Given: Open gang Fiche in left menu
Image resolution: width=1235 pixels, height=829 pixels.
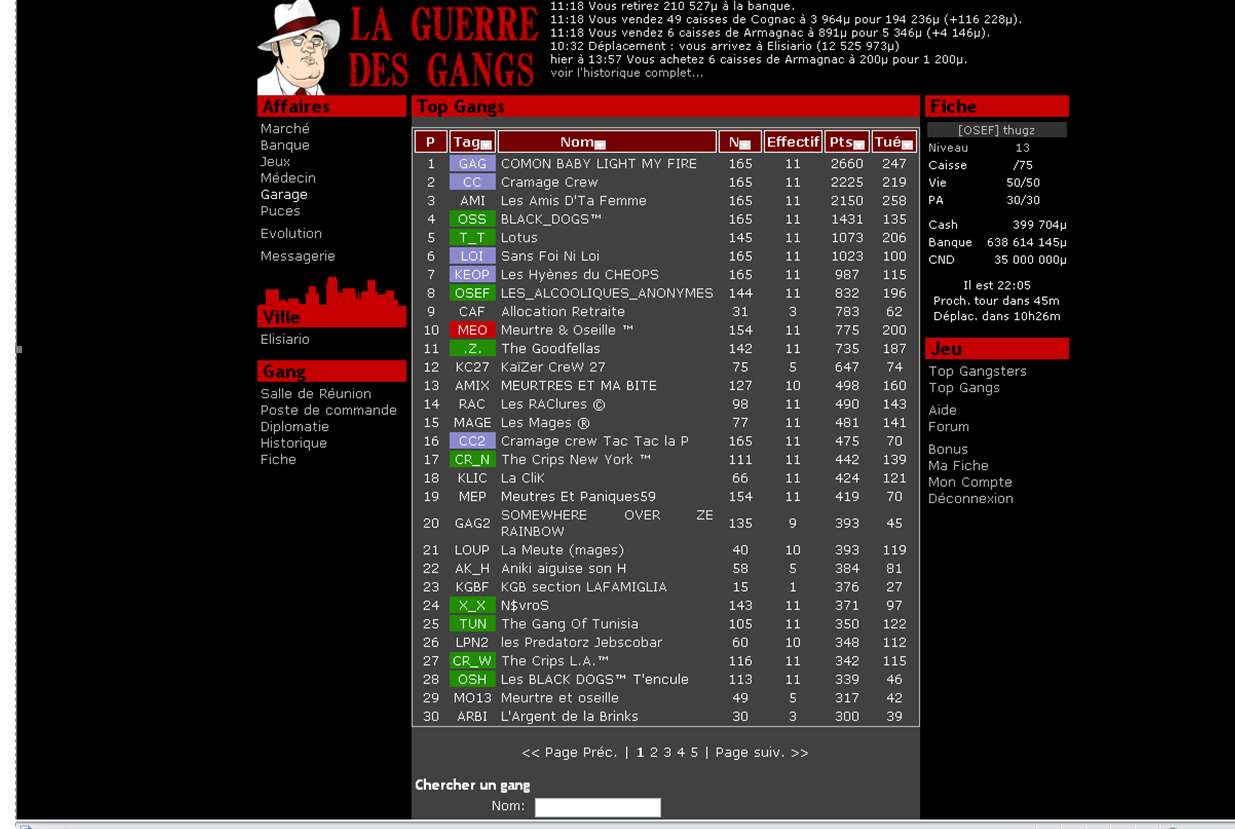Looking at the screenshot, I should [x=278, y=460].
